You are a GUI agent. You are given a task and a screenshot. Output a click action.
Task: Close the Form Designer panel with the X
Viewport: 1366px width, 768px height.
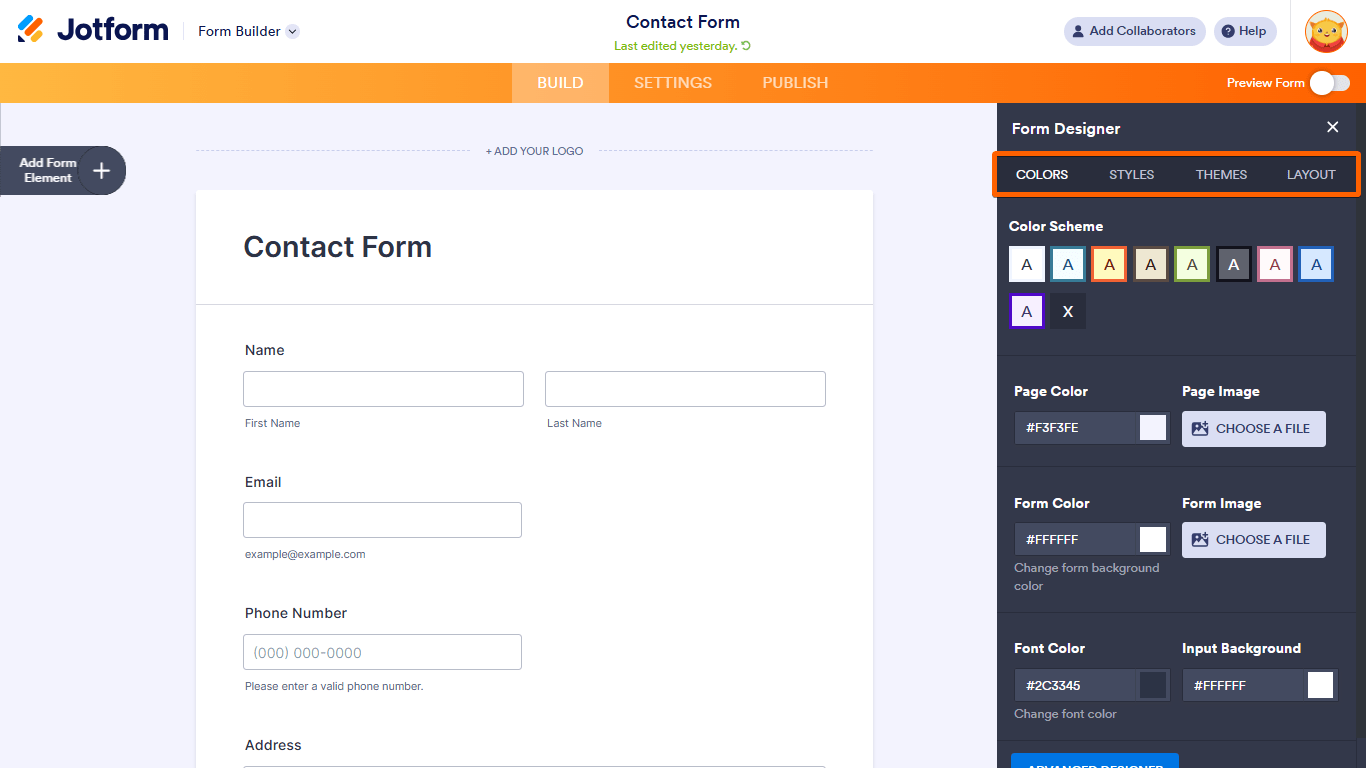click(1332, 127)
